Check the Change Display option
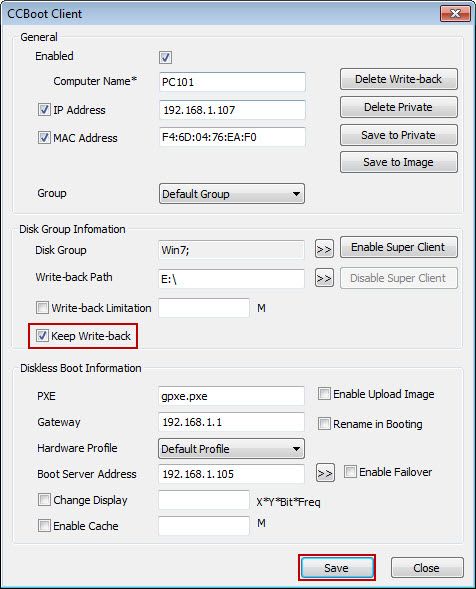 pyautogui.click(x=44, y=500)
